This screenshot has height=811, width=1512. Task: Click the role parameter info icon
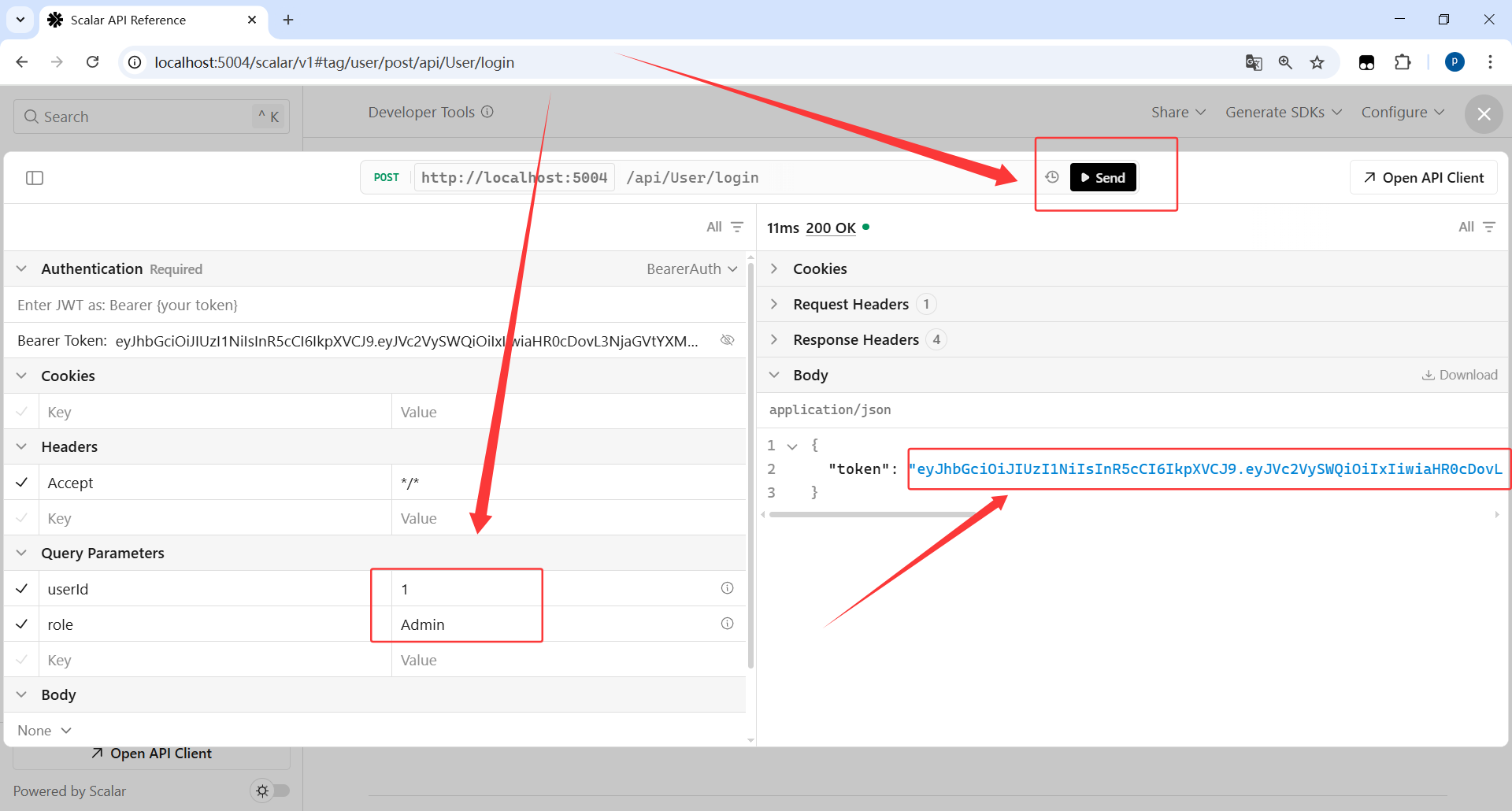(x=727, y=624)
